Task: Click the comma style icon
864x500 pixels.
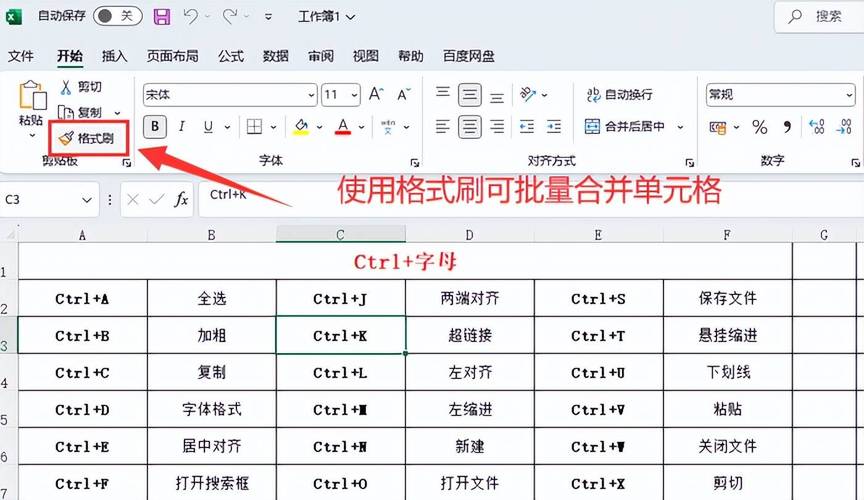Action: (x=787, y=127)
